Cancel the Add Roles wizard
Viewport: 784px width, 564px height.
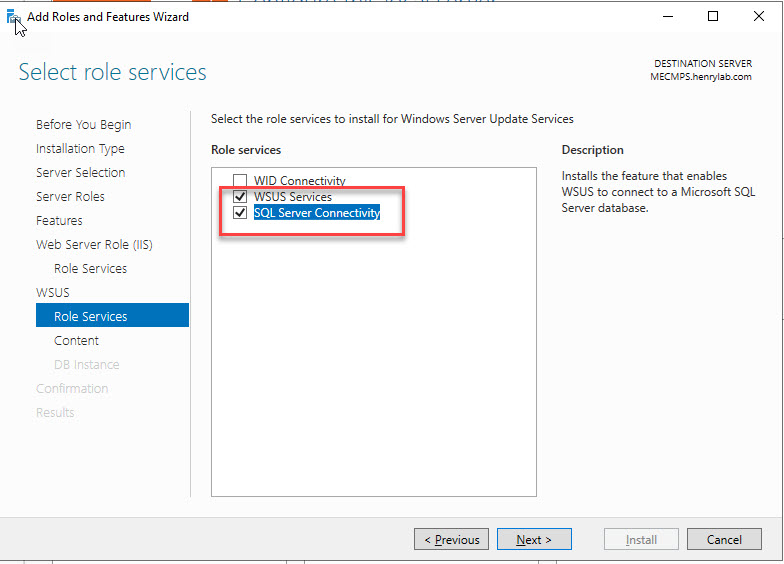[x=724, y=540]
